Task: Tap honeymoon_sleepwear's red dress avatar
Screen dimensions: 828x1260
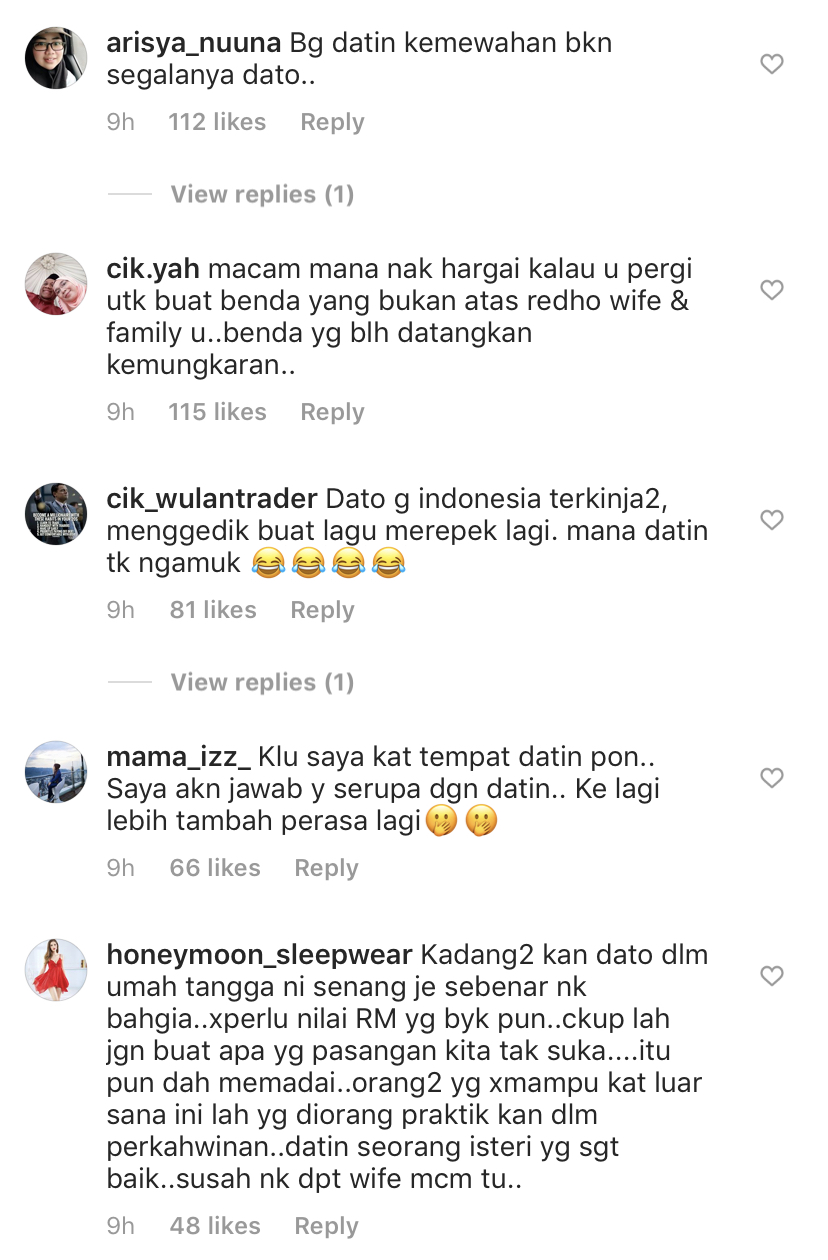Action: point(56,970)
